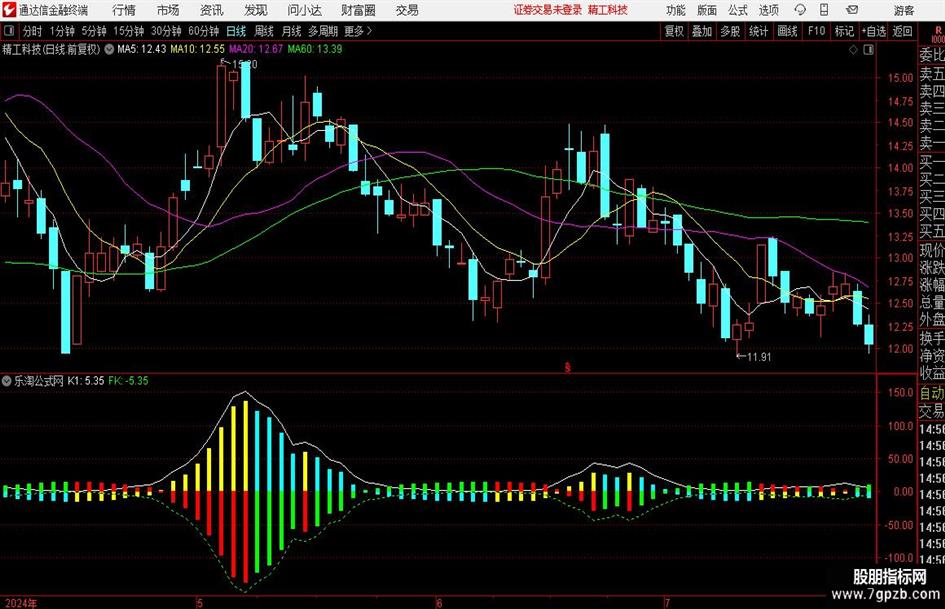Screen dimensions: 945x609
Task: Switch to 周线 weekly period
Action: [x=264, y=31]
